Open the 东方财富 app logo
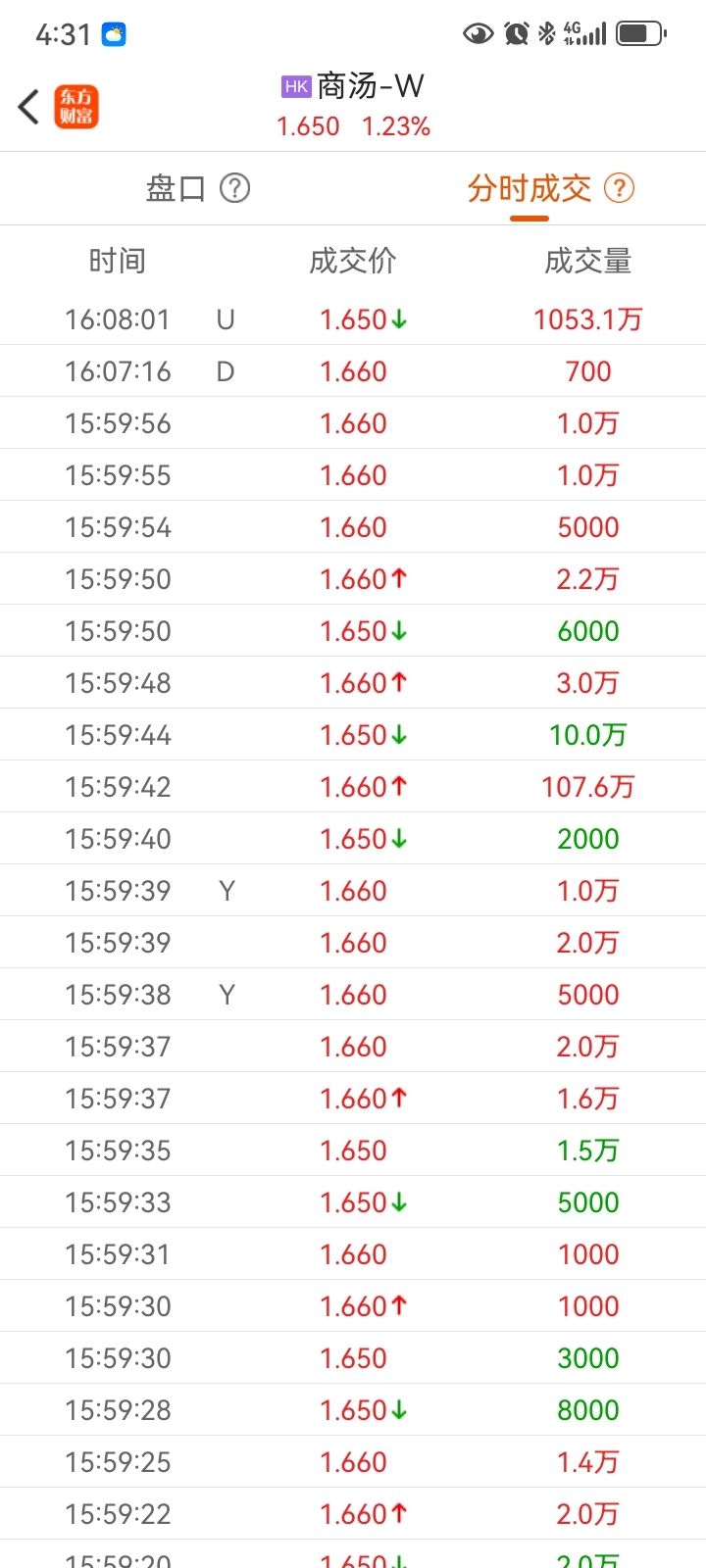The image size is (706, 1568). pos(76,107)
